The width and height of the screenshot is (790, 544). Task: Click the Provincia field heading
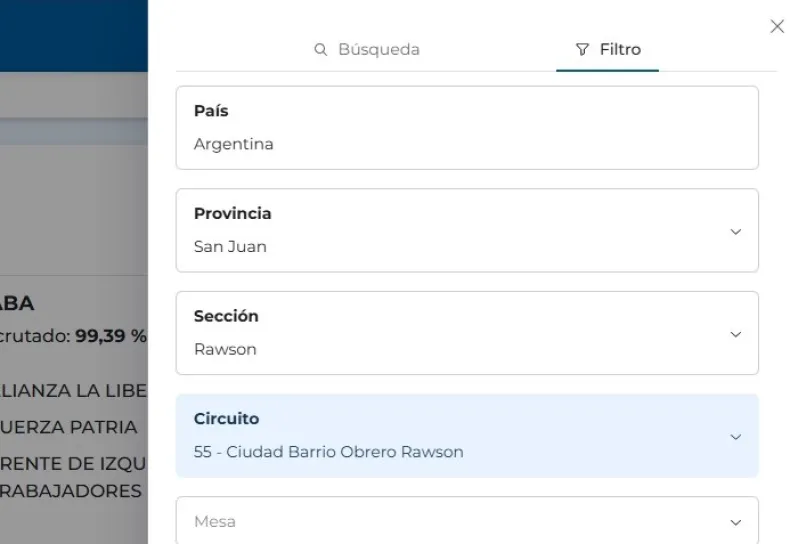[x=232, y=213]
